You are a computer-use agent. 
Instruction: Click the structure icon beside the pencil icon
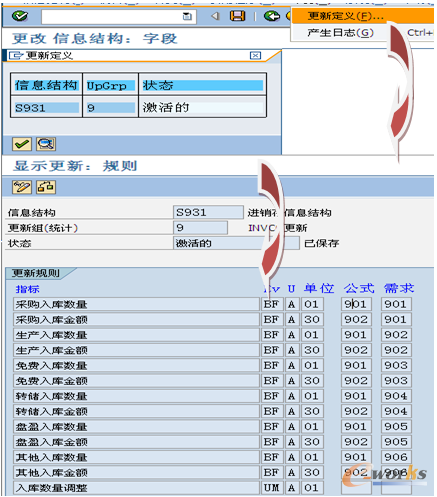click(46, 187)
